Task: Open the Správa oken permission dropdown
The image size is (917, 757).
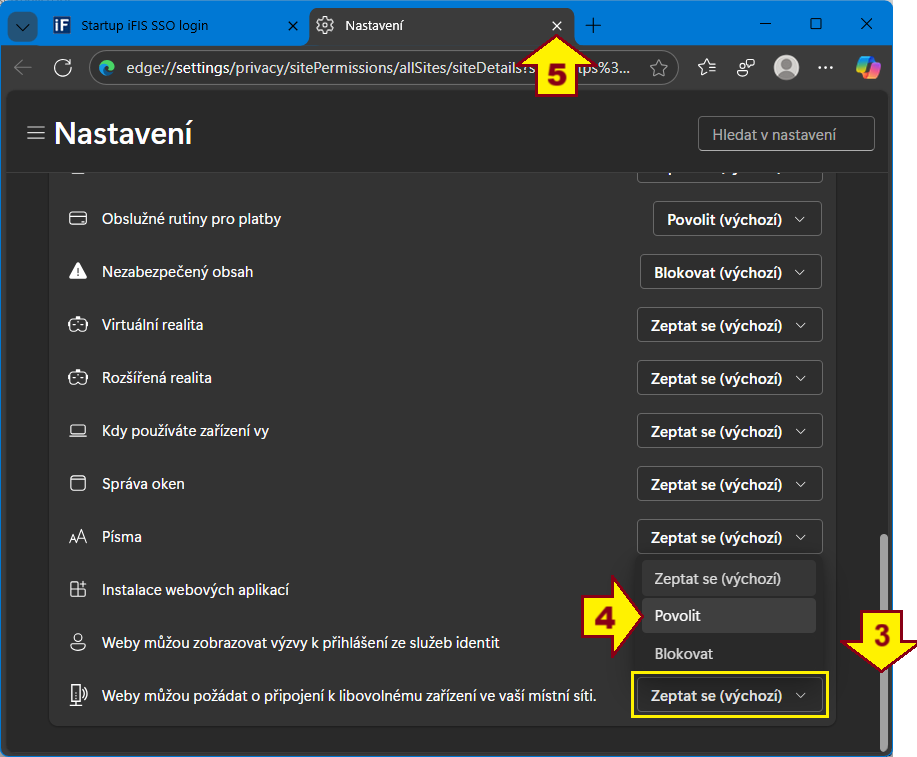Action: tap(729, 484)
